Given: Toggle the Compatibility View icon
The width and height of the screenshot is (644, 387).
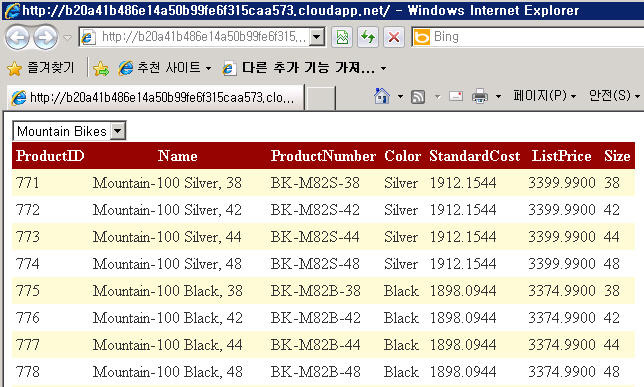Looking at the screenshot, I should coord(342,37).
